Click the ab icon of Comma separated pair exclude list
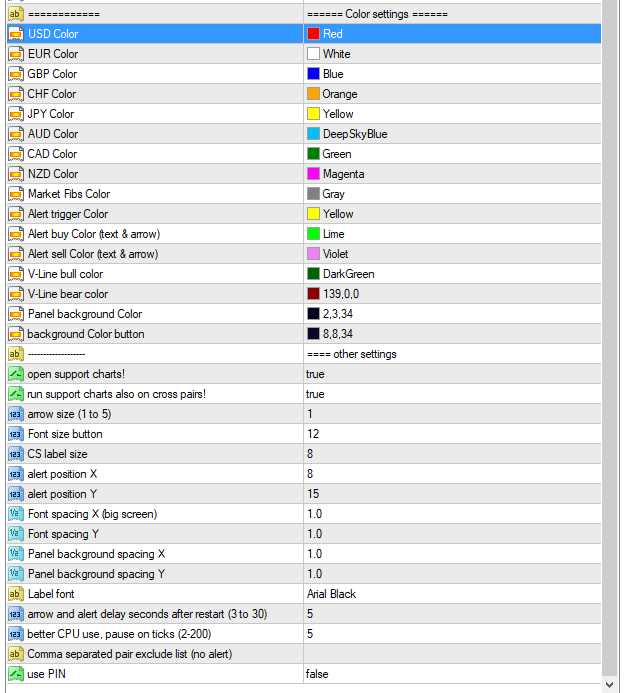Image resolution: width=624 pixels, height=693 pixels. 16,654
